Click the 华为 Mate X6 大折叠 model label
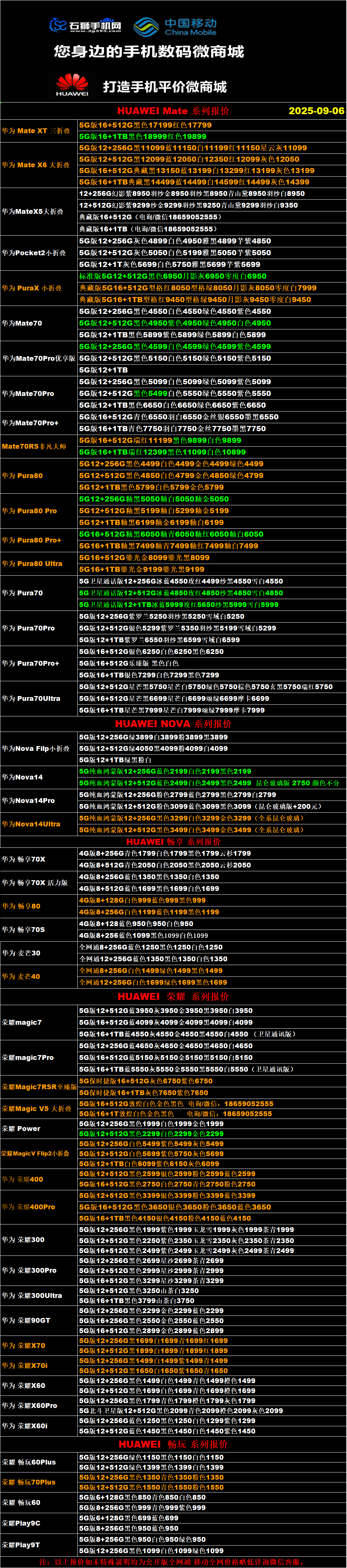The height and width of the screenshot is (1568, 347). 36,165
